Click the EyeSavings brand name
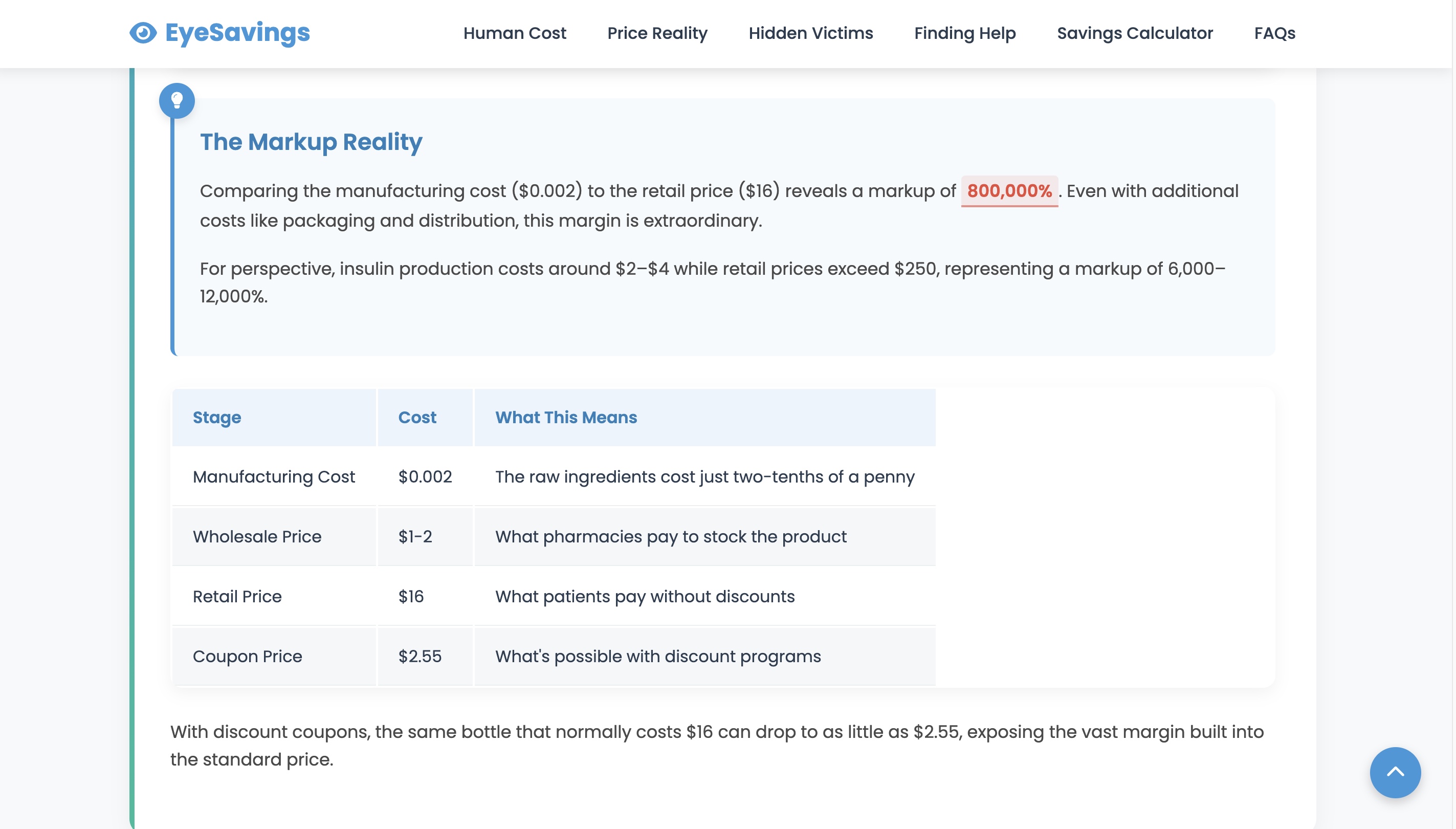This screenshot has width=1456, height=829. pos(237,33)
